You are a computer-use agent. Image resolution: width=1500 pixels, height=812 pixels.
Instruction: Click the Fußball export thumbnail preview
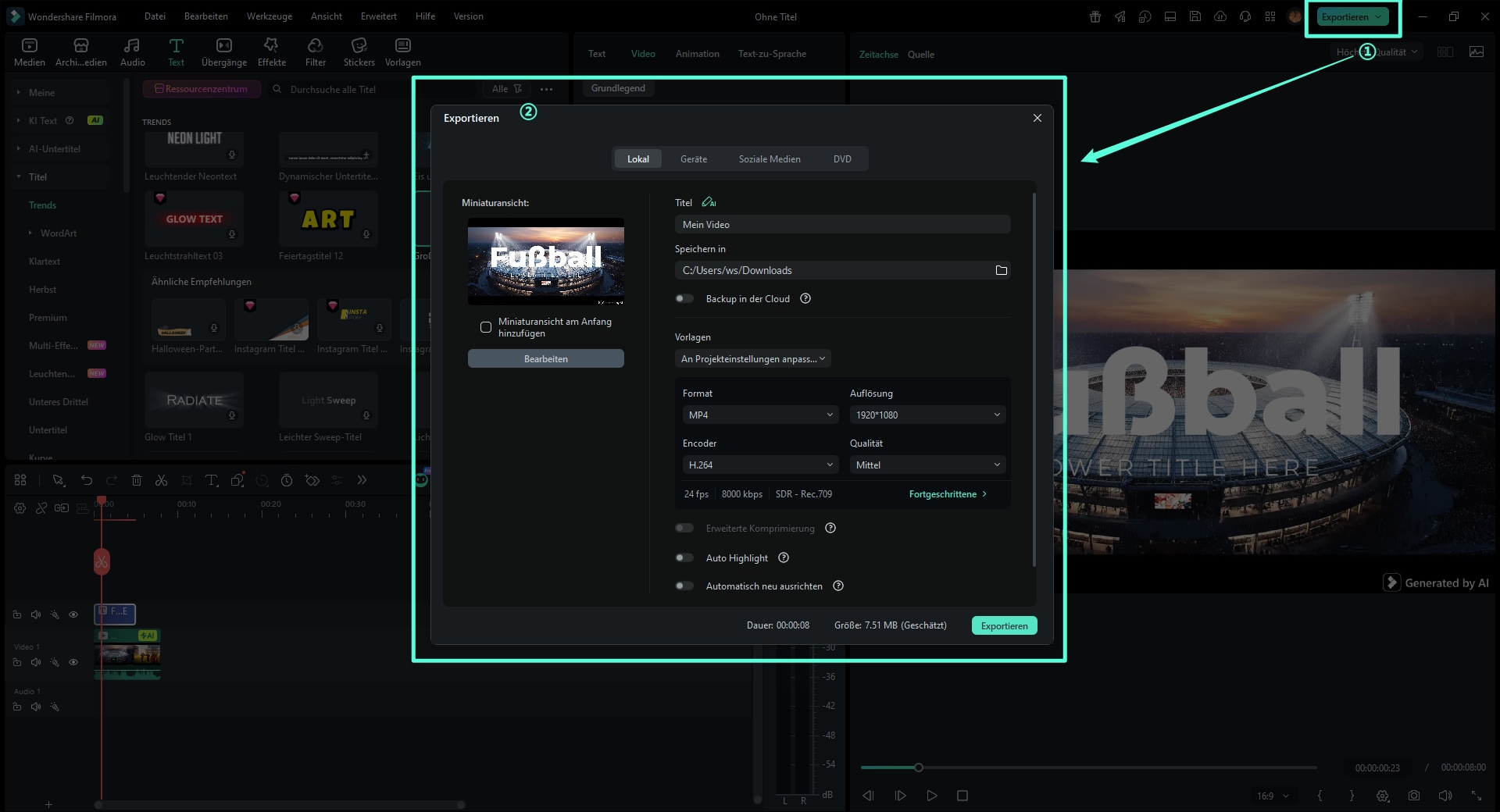click(546, 261)
